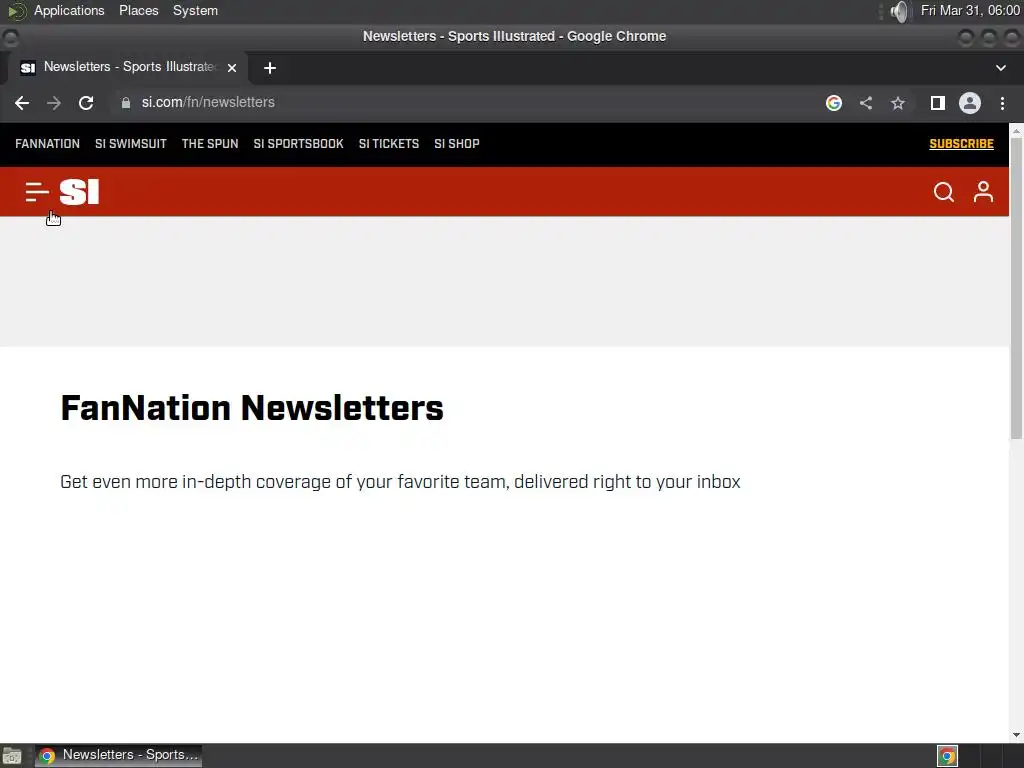Click the scrollbar down arrow
The image size is (1024, 768).
coord(1016,735)
